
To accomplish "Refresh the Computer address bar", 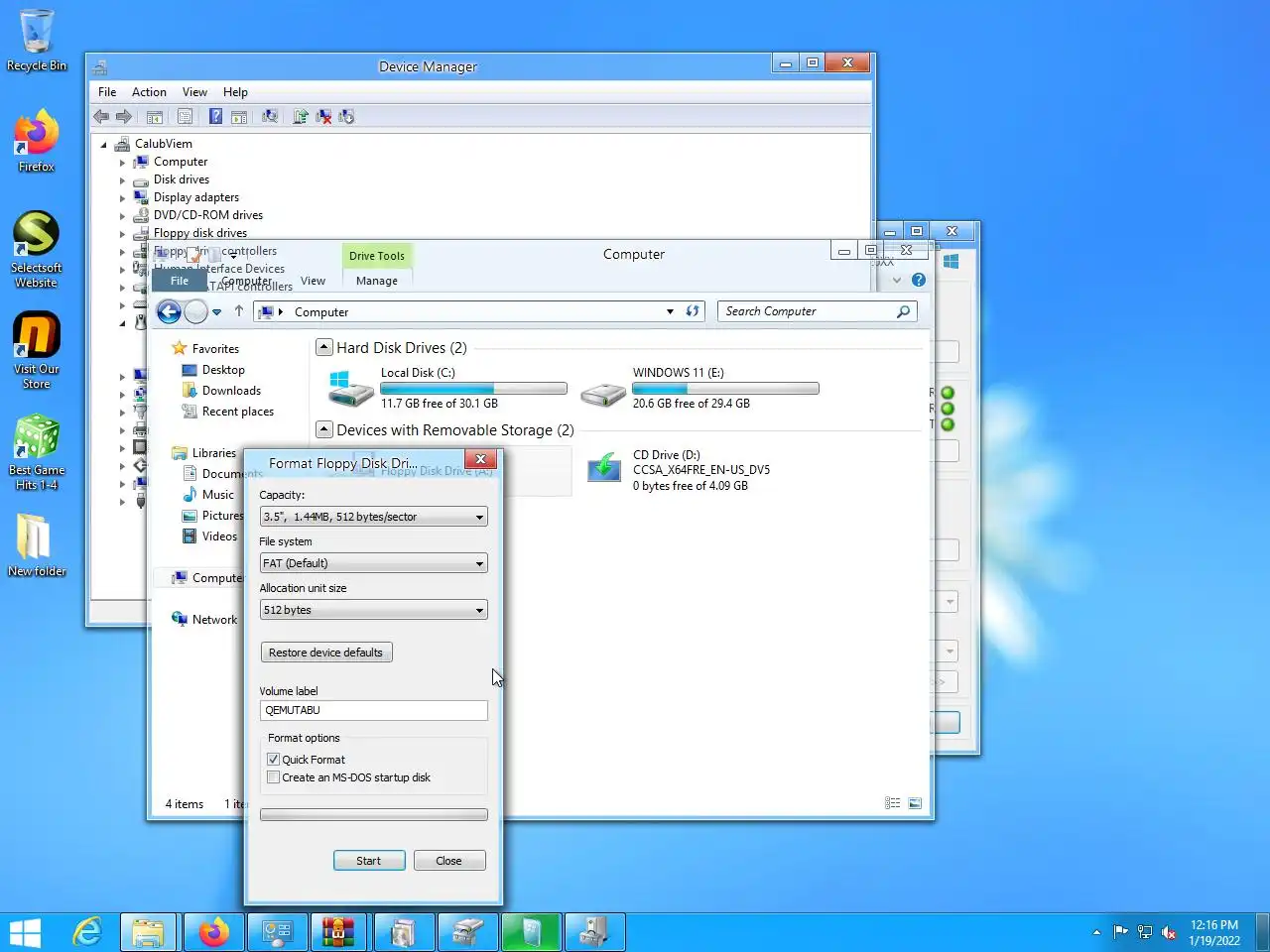I will [693, 311].
